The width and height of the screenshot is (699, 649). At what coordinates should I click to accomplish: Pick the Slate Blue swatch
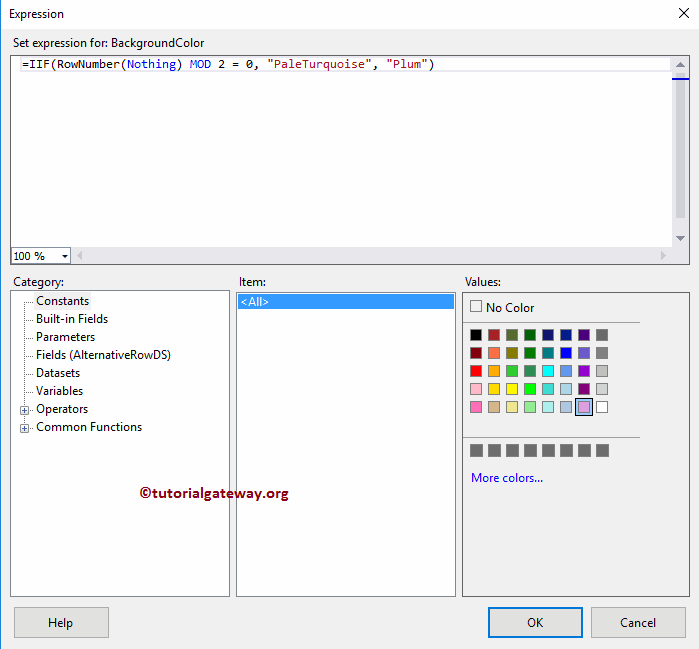584,353
